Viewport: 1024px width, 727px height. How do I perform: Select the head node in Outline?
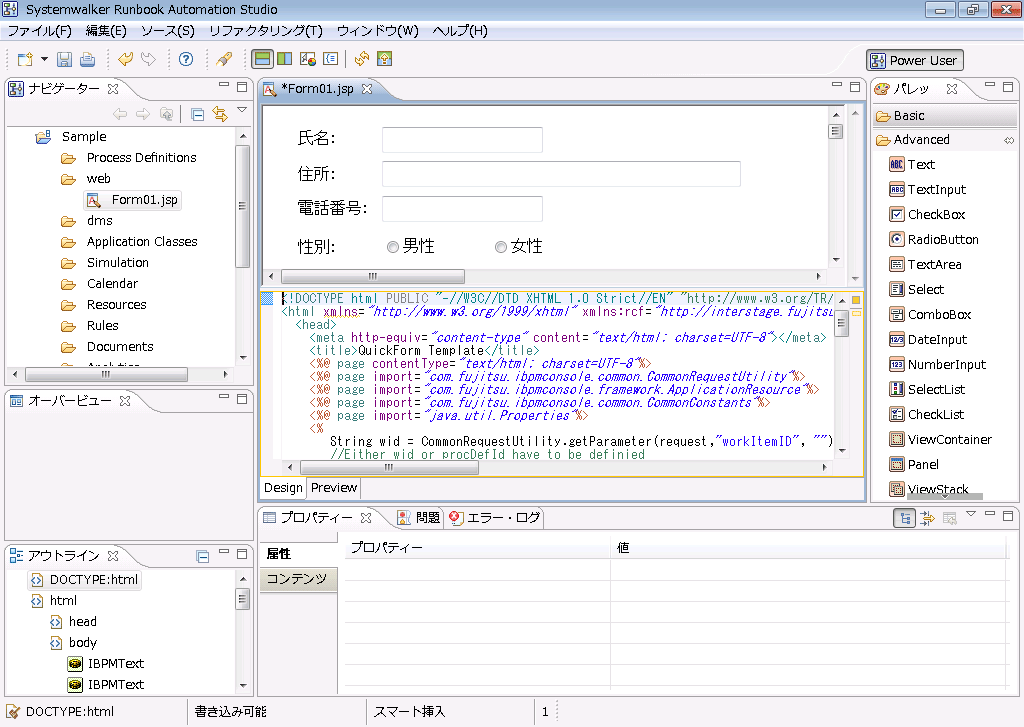(74, 622)
